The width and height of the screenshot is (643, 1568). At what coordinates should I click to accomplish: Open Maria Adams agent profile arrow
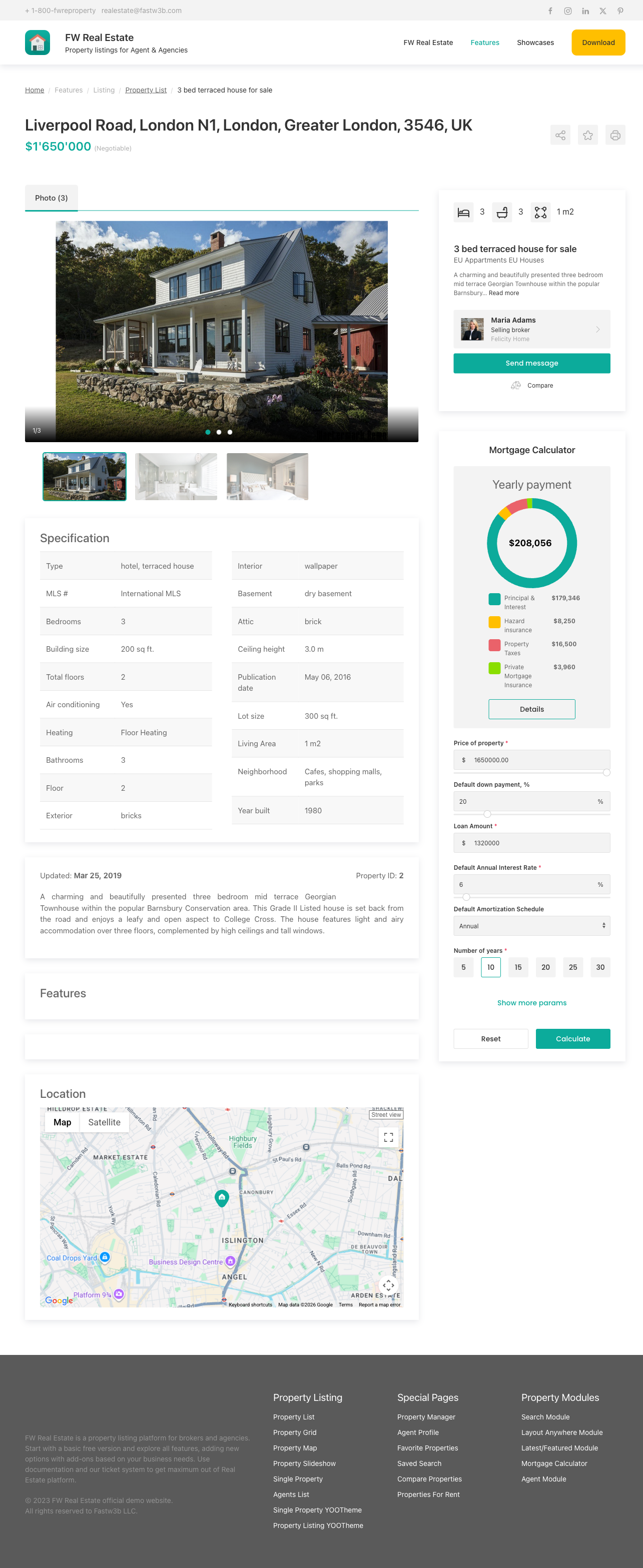(x=598, y=329)
